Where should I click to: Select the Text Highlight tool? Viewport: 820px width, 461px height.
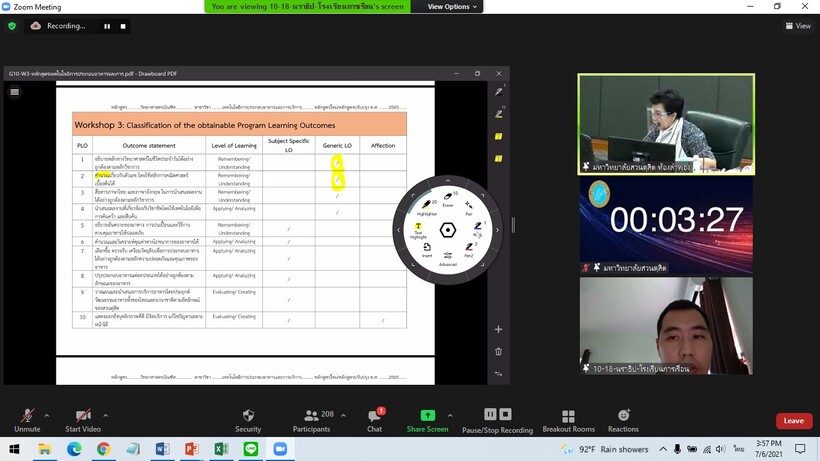tap(418, 230)
